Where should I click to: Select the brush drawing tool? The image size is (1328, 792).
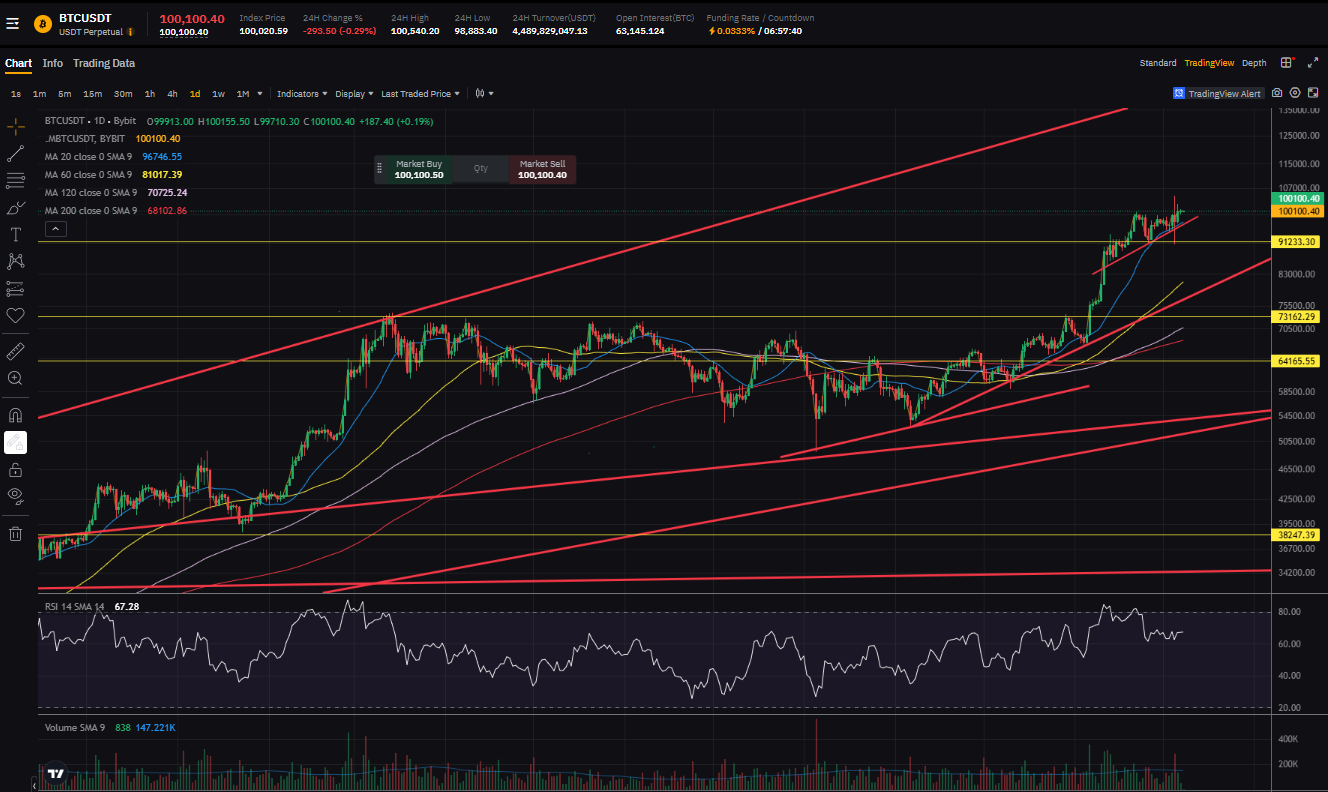pos(15,208)
